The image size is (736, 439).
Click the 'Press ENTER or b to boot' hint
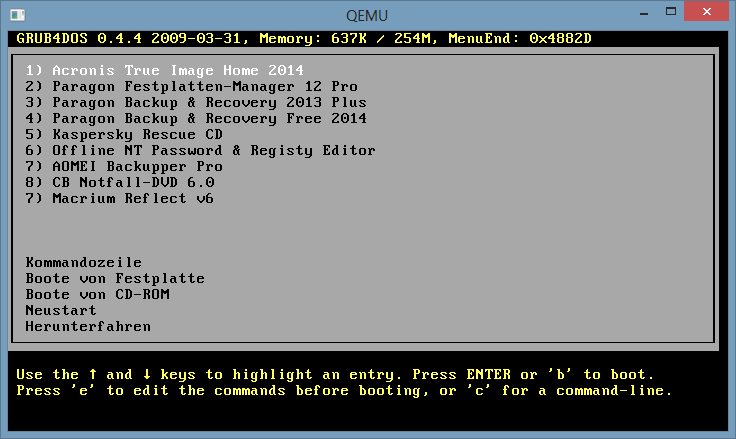(533, 375)
